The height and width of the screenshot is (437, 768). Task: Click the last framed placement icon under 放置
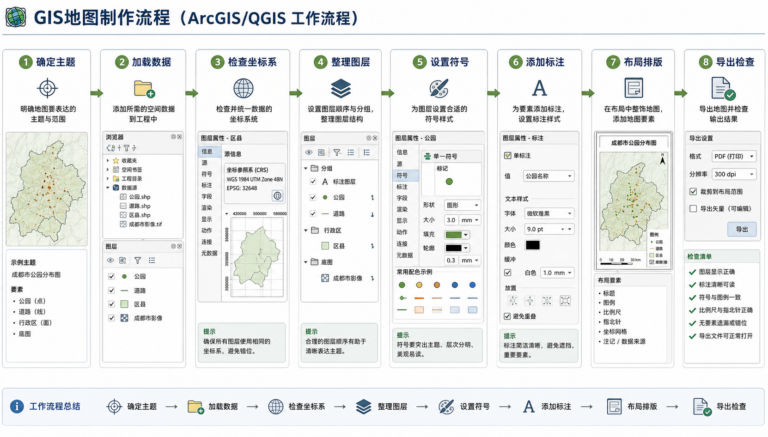(565, 301)
